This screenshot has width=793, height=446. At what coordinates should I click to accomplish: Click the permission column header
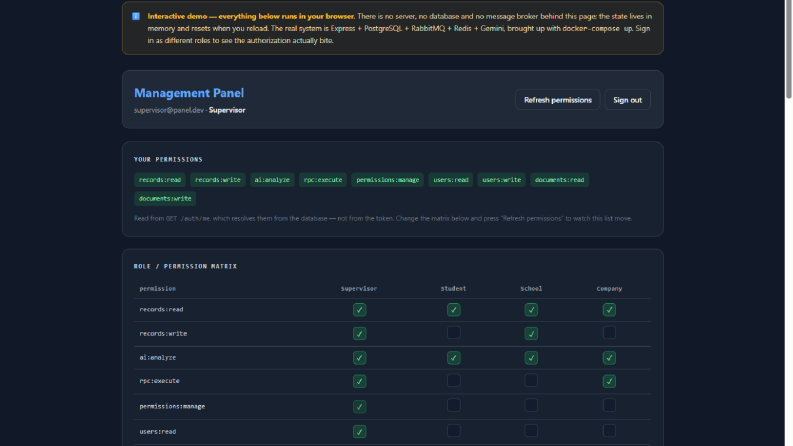point(158,289)
